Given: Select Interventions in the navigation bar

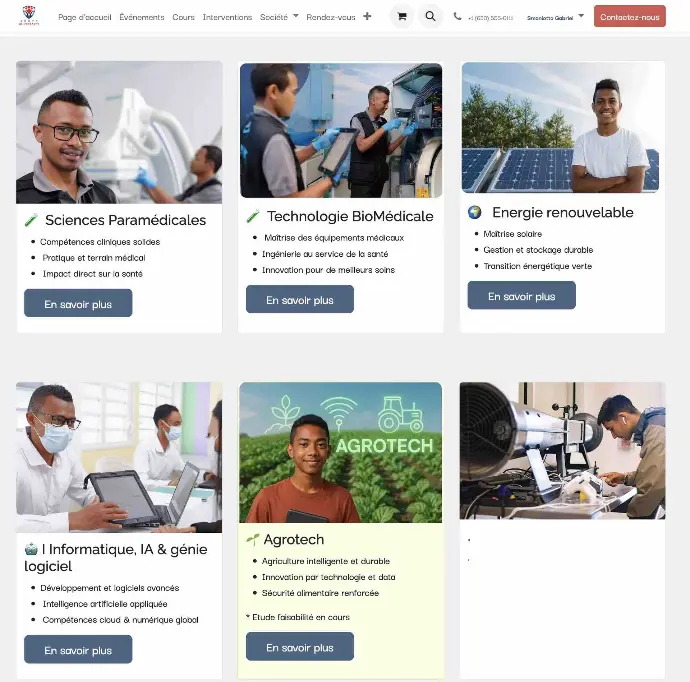Looking at the screenshot, I should (228, 17).
